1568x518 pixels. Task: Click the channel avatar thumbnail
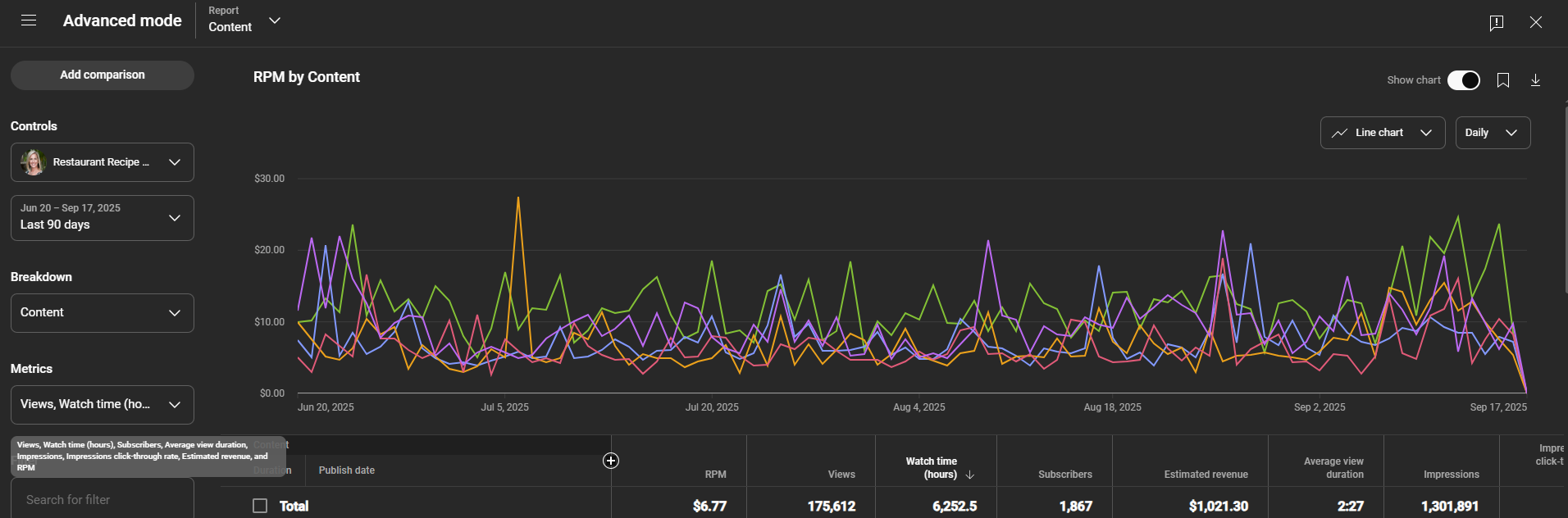[x=33, y=162]
